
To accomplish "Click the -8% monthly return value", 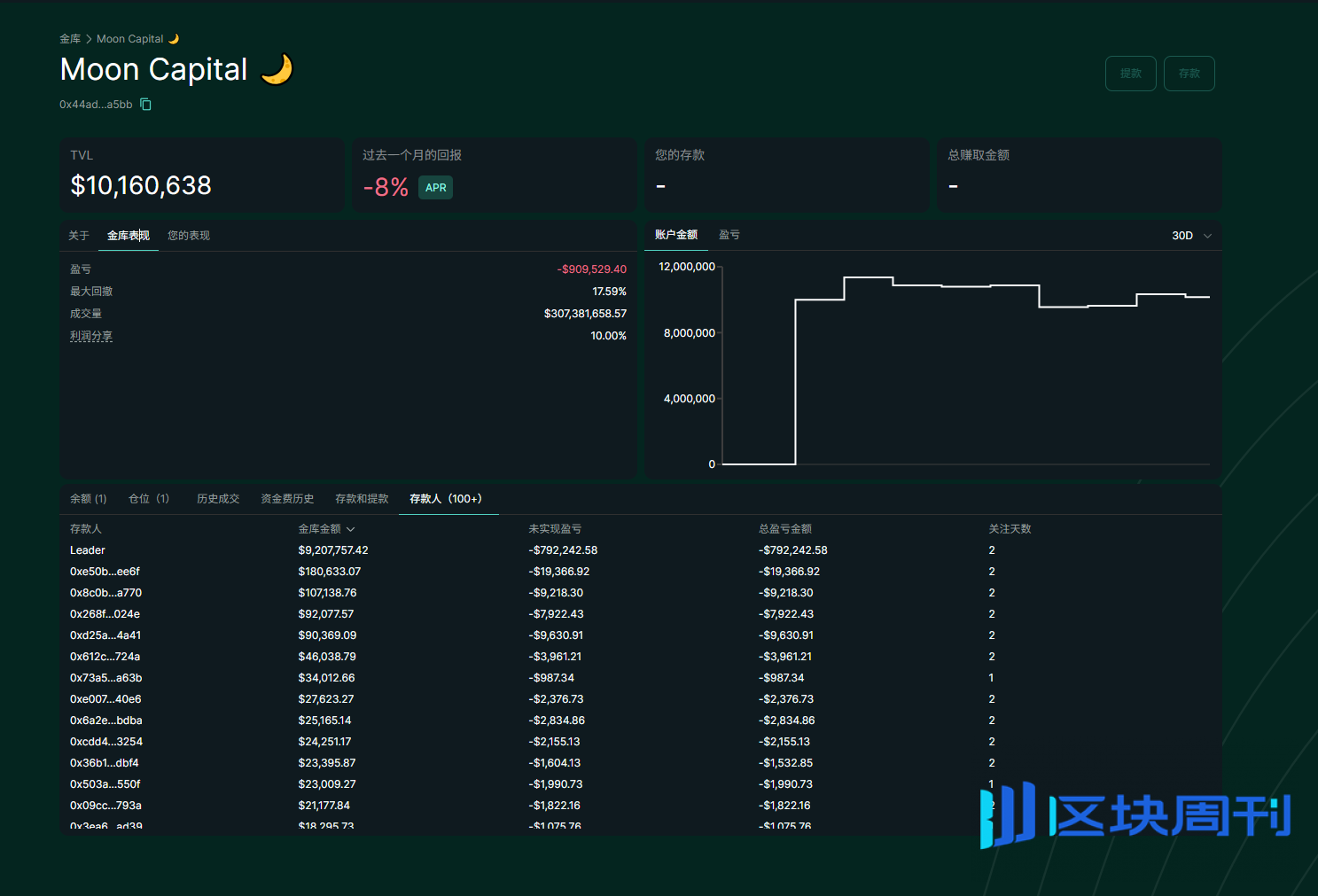I will click(x=386, y=187).
